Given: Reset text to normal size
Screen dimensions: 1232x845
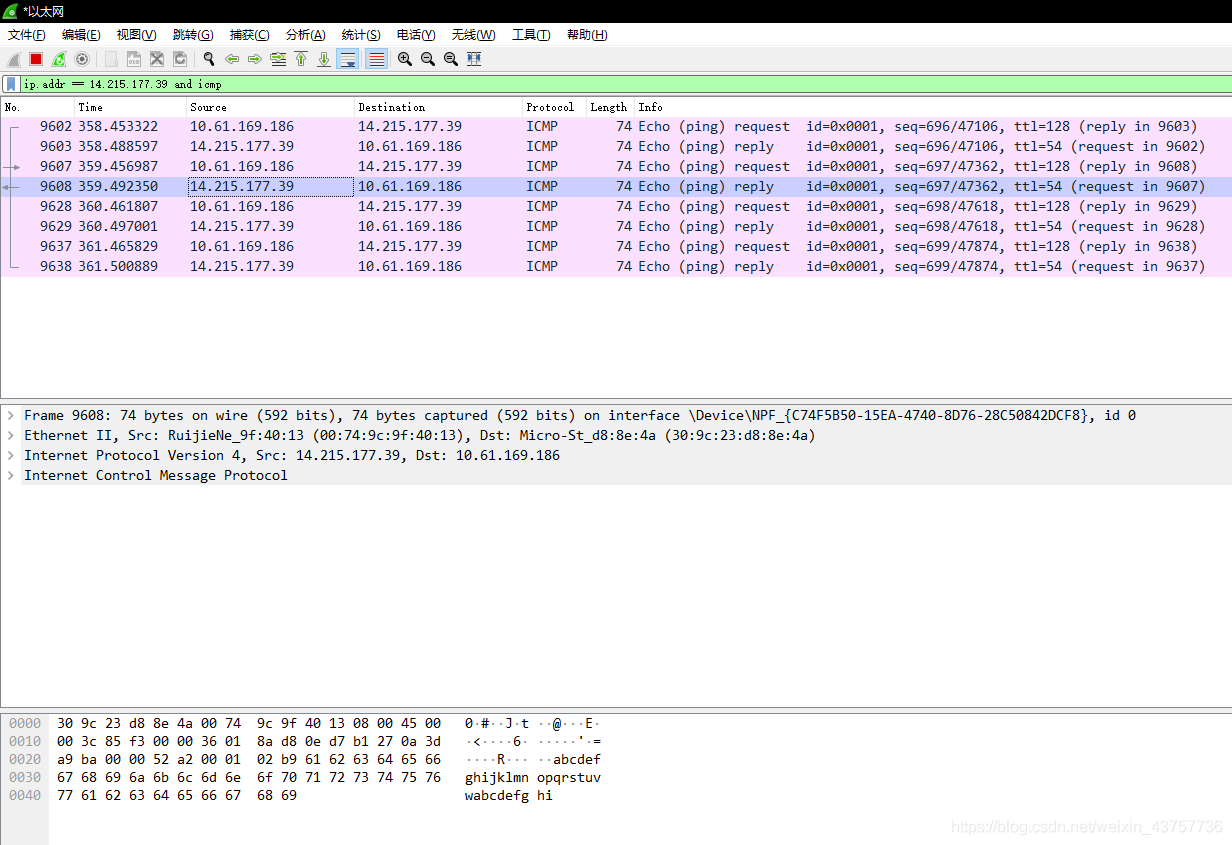Looking at the screenshot, I should 451,59.
